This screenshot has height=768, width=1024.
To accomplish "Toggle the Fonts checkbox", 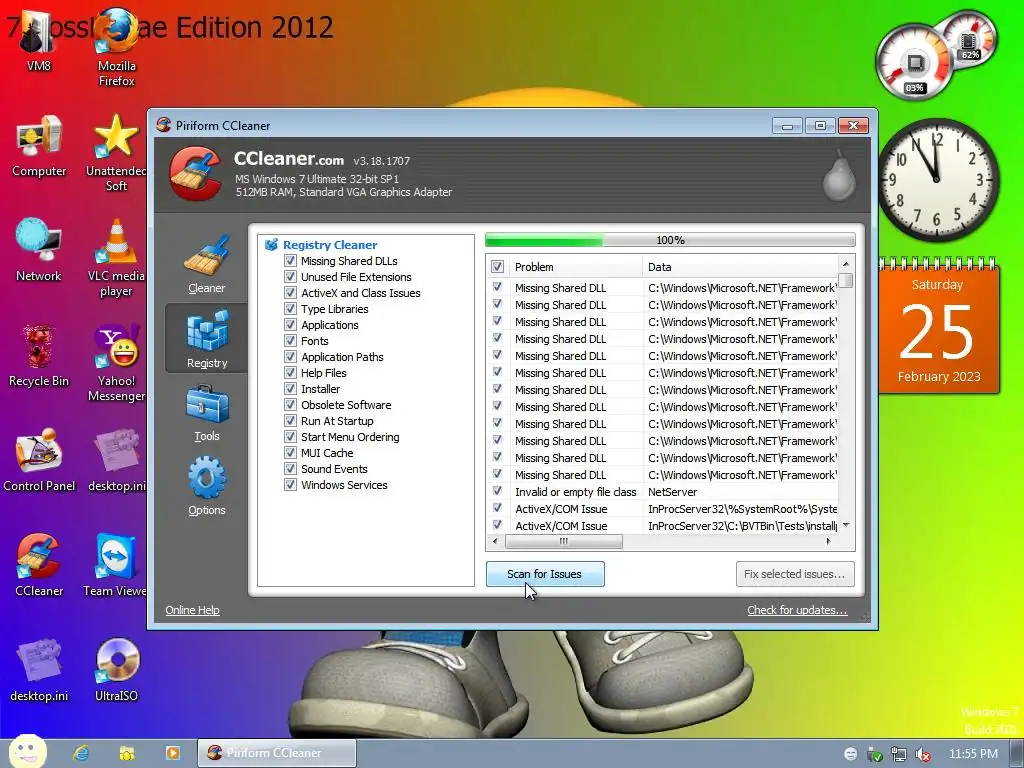I will tap(290, 340).
